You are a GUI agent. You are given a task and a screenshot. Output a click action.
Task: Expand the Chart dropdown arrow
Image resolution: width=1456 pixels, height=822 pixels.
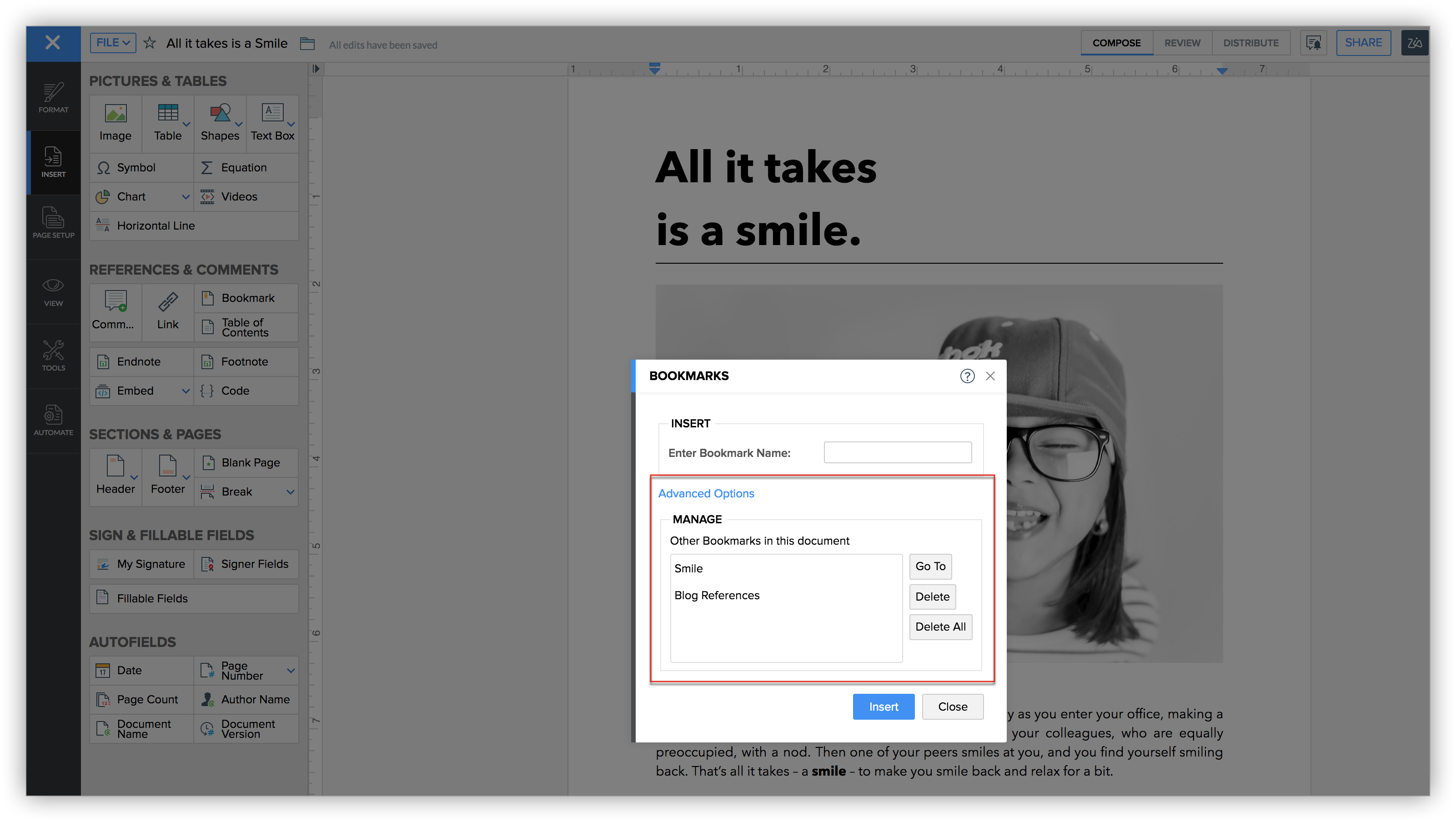coord(186,196)
